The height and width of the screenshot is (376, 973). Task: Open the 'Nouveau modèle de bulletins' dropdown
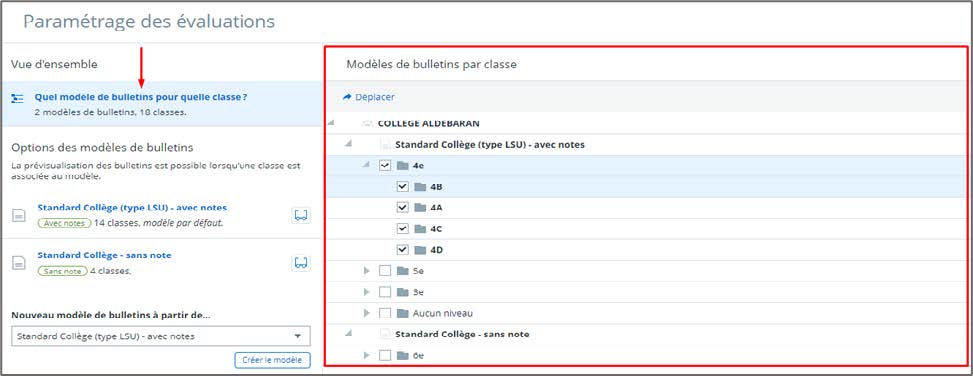click(161, 336)
